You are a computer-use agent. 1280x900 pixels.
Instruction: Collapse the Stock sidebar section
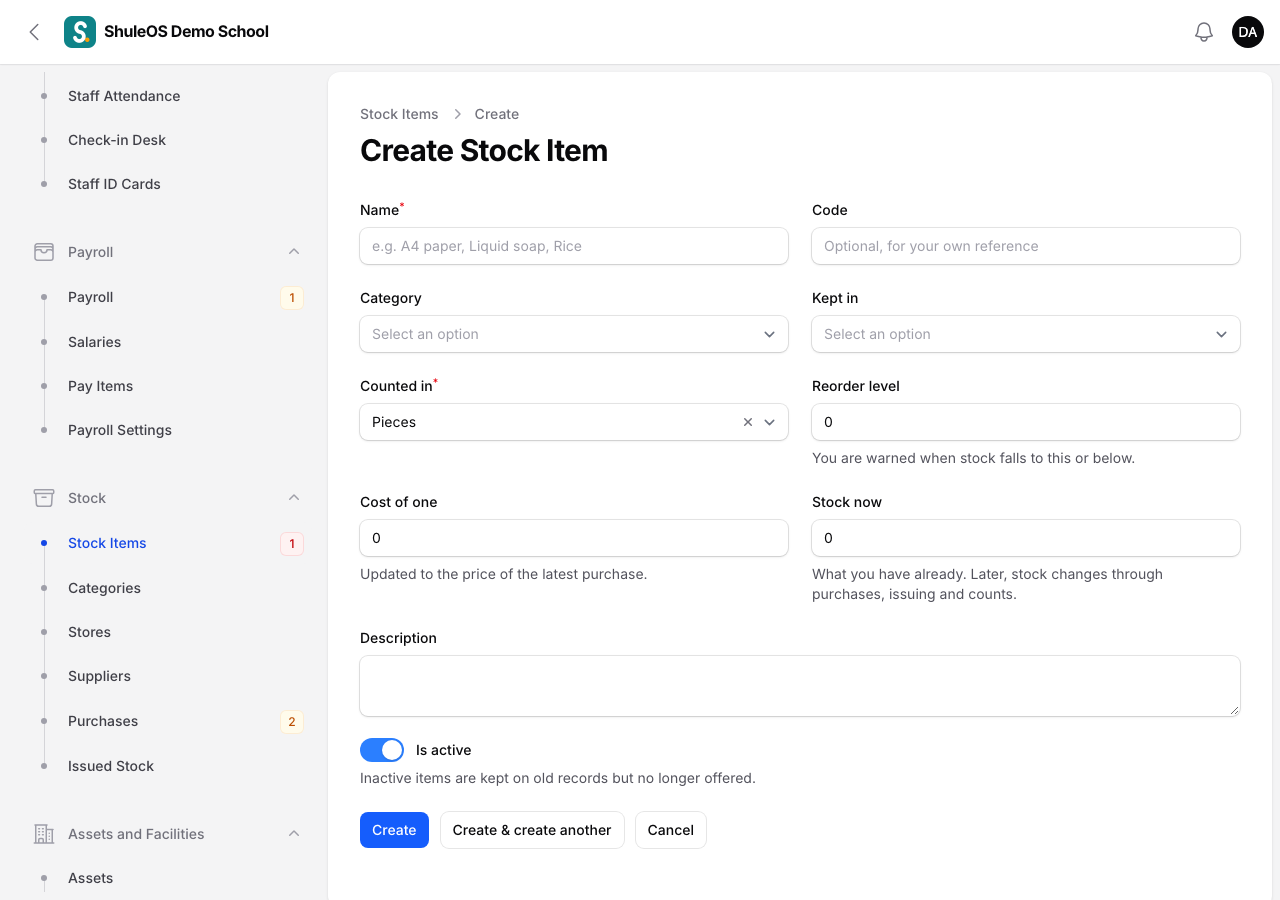[294, 498]
